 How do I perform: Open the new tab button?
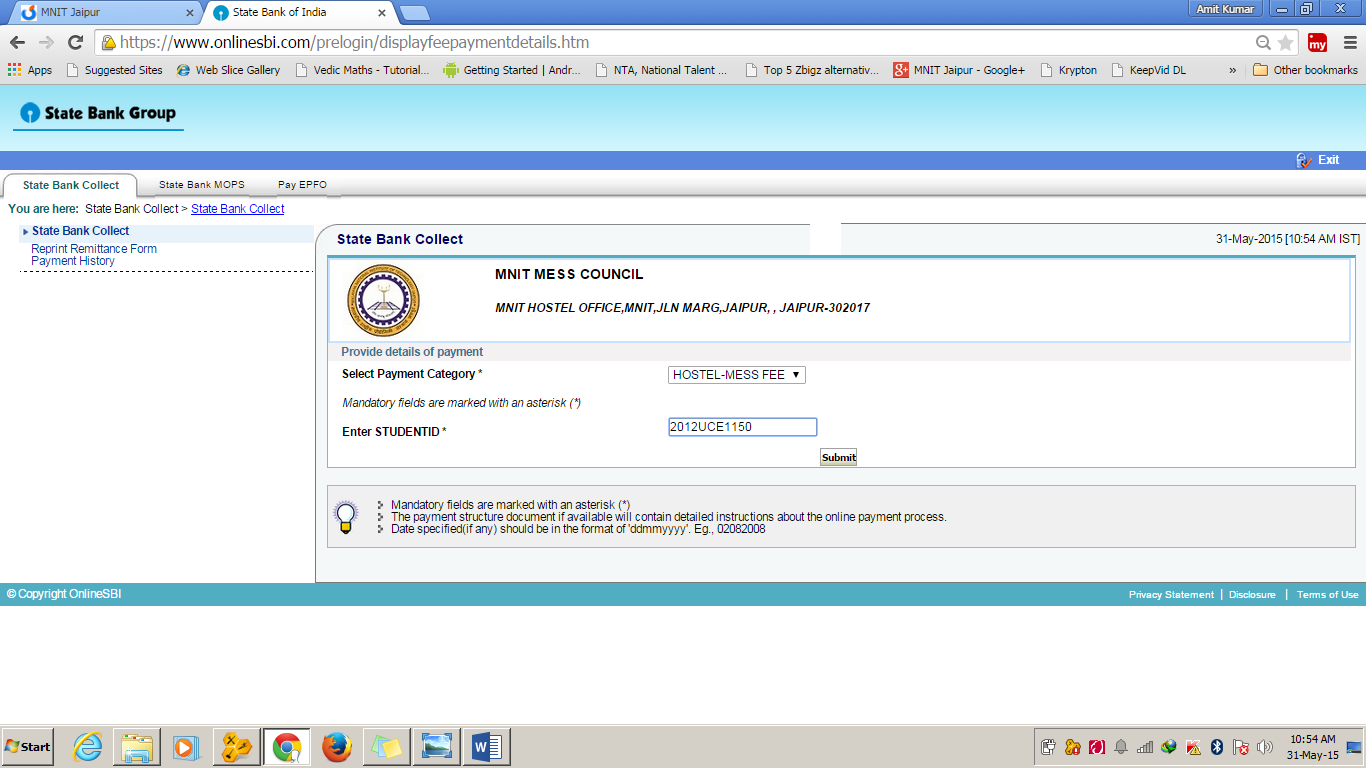(x=414, y=13)
